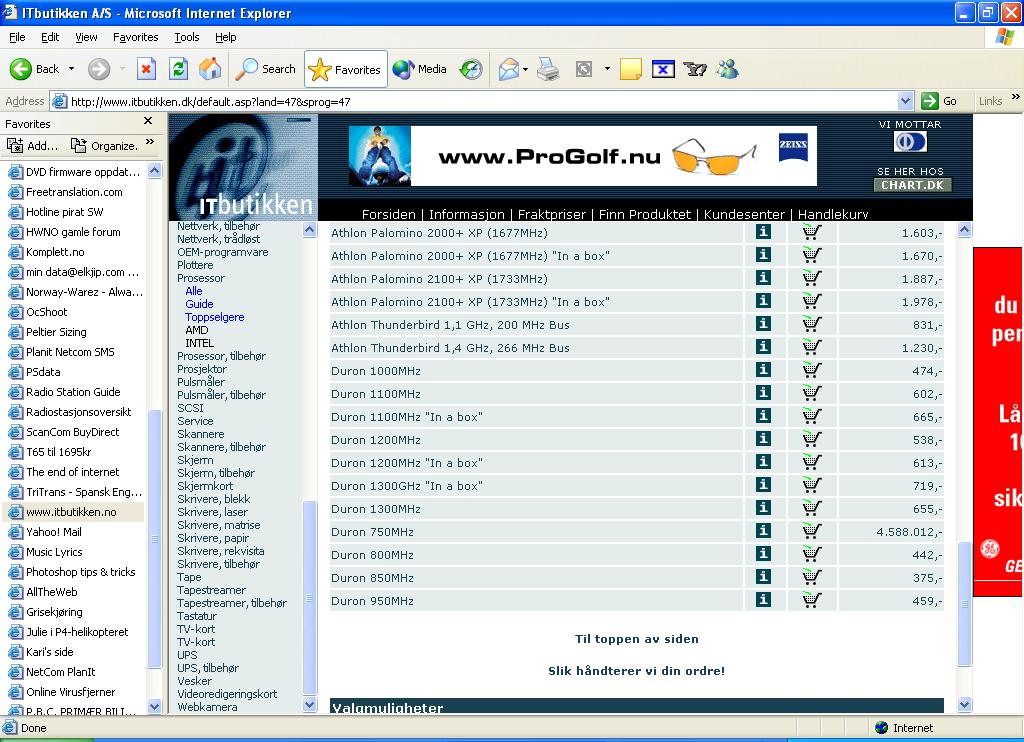Open info for Duron 1000MHz

click(x=763, y=370)
